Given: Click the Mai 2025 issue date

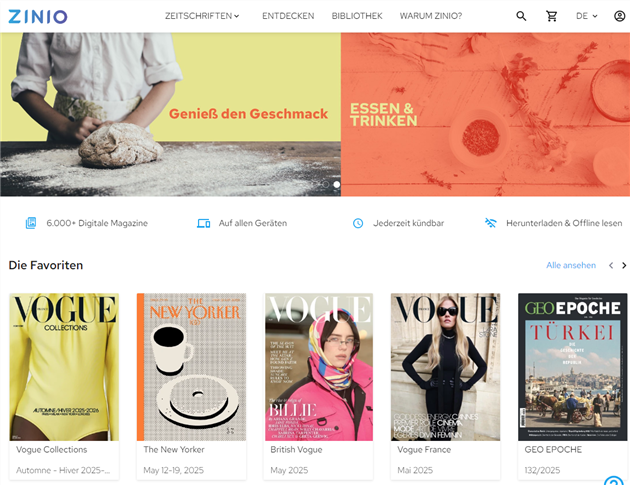Looking at the screenshot, I should tap(415, 470).
